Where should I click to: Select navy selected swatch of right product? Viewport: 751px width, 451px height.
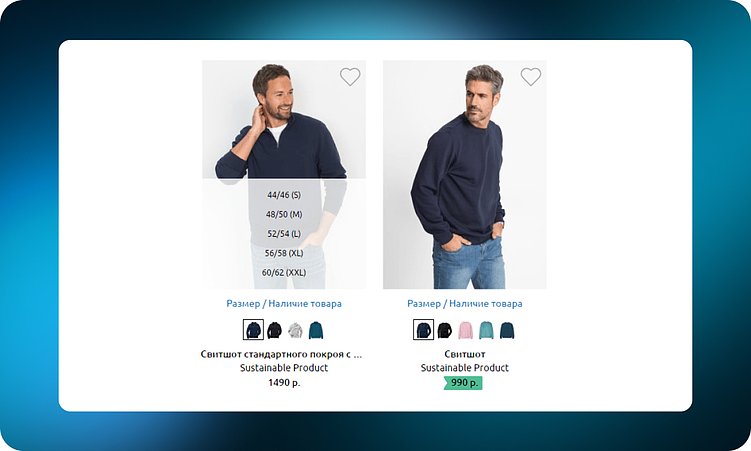coord(423,330)
